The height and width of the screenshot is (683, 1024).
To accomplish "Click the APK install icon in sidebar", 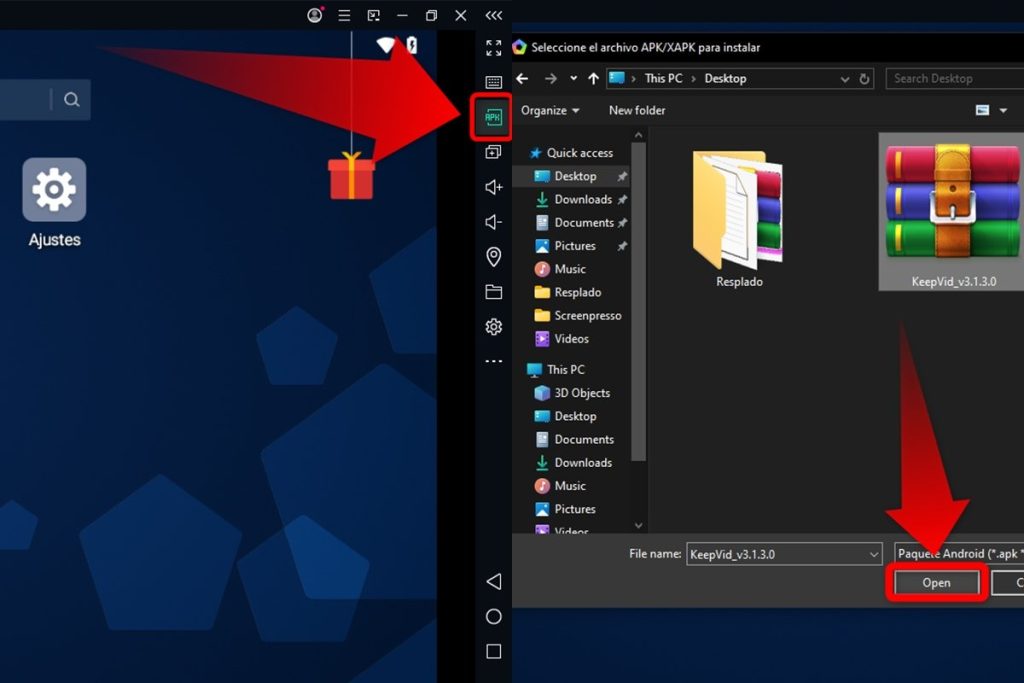I will pyautogui.click(x=492, y=117).
